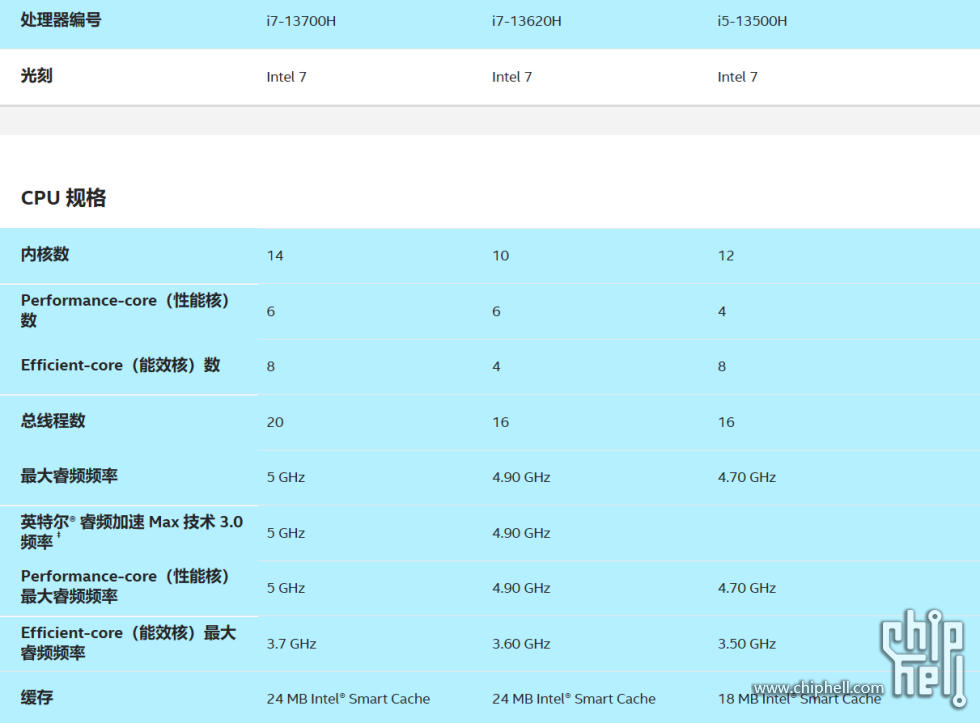Select 24 MB Smart Cache value for i7-13700H
The height and width of the screenshot is (723, 980).
[348, 699]
